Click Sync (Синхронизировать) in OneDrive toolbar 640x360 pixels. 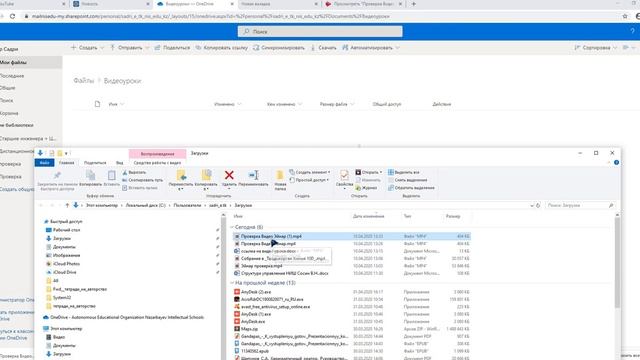click(279, 48)
